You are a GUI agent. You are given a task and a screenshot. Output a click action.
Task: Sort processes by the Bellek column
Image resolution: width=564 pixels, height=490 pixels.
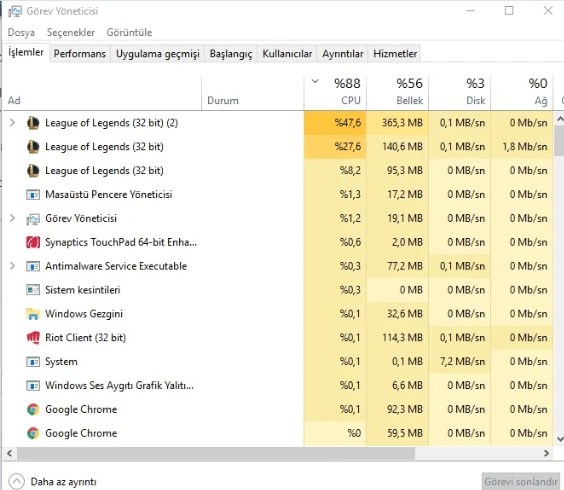pyautogui.click(x=397, y=92)
